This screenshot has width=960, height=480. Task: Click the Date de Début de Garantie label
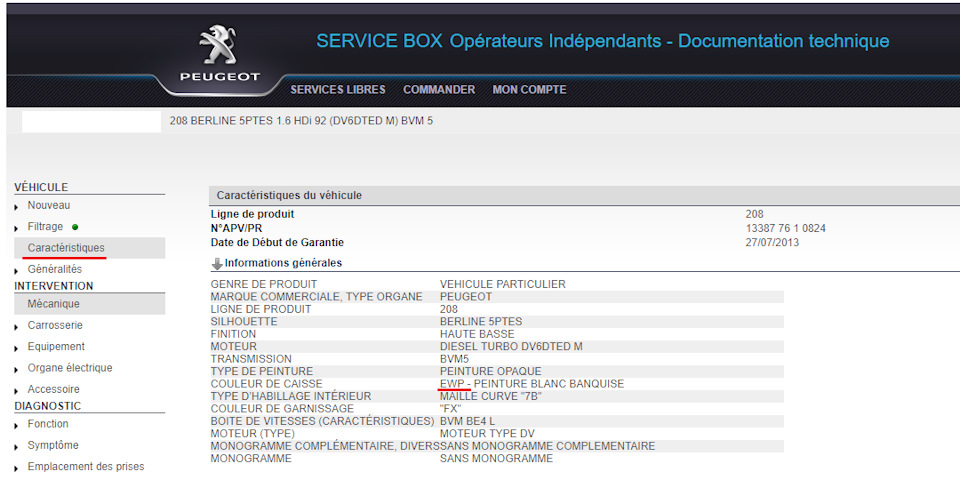pyautogui.click(x=277, y=242)
